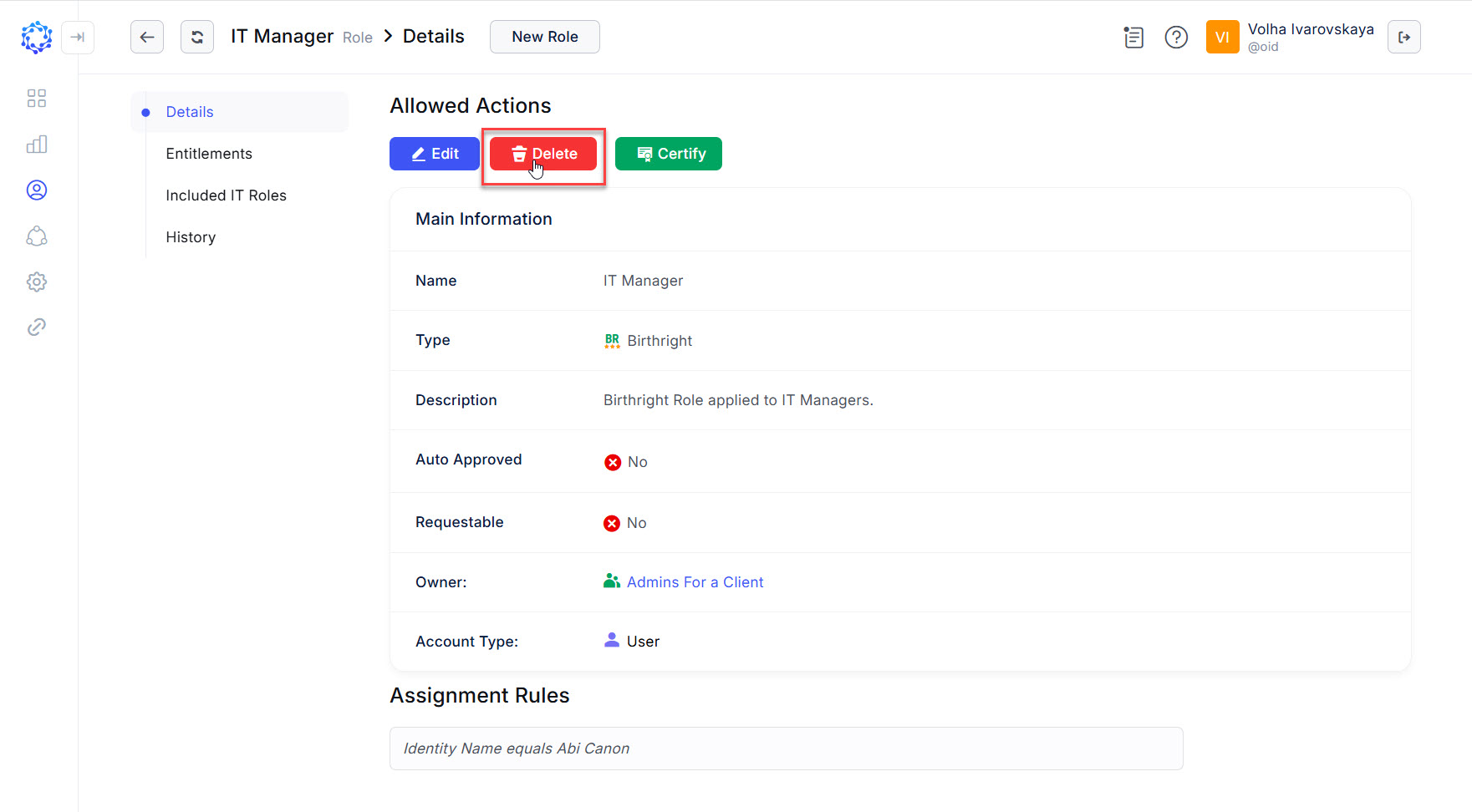The image size is (1472, 812).
Task: Sign out using the logout icon
Action: click(x=1404, y=36)
